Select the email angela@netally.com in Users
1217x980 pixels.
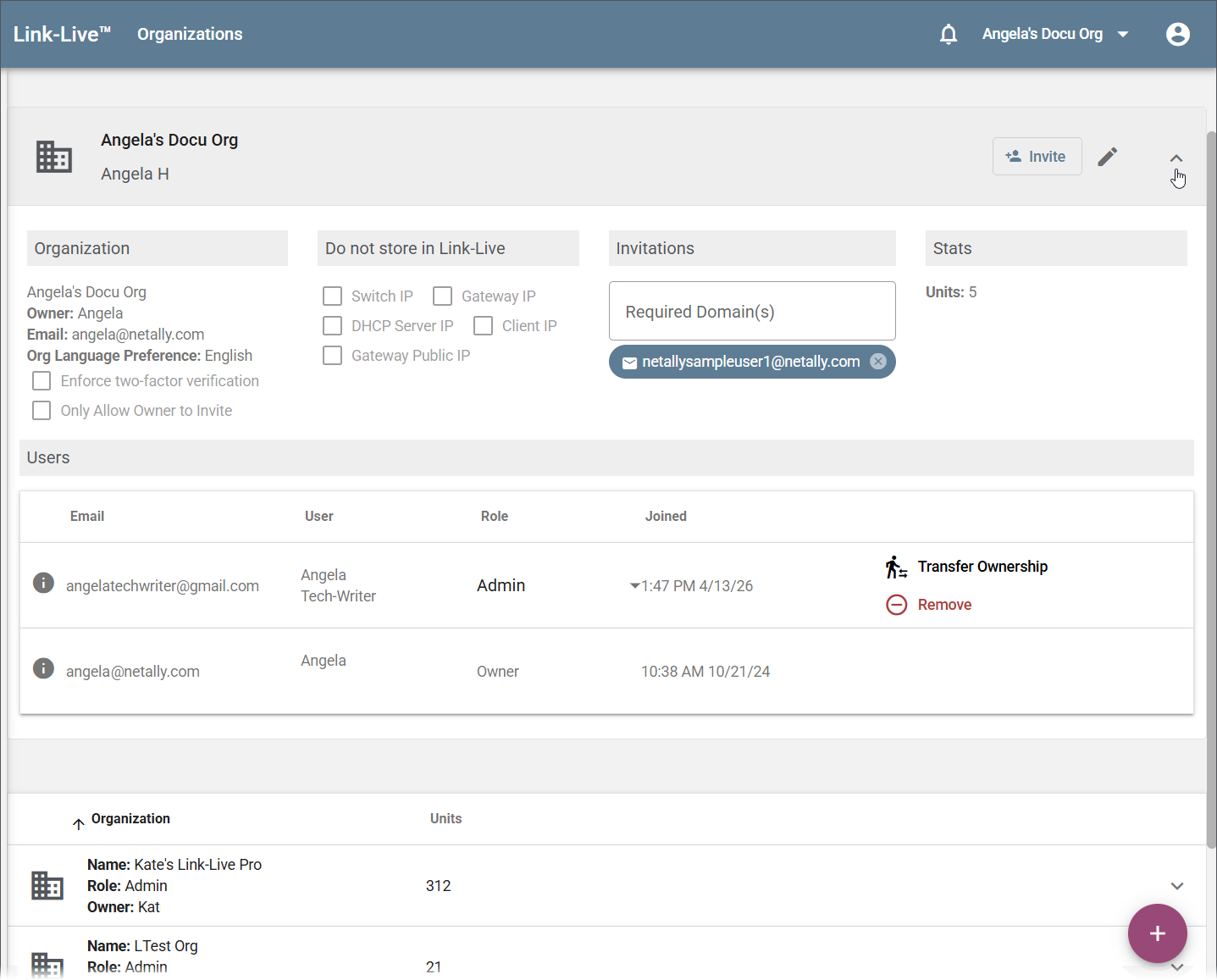(133, 672)
